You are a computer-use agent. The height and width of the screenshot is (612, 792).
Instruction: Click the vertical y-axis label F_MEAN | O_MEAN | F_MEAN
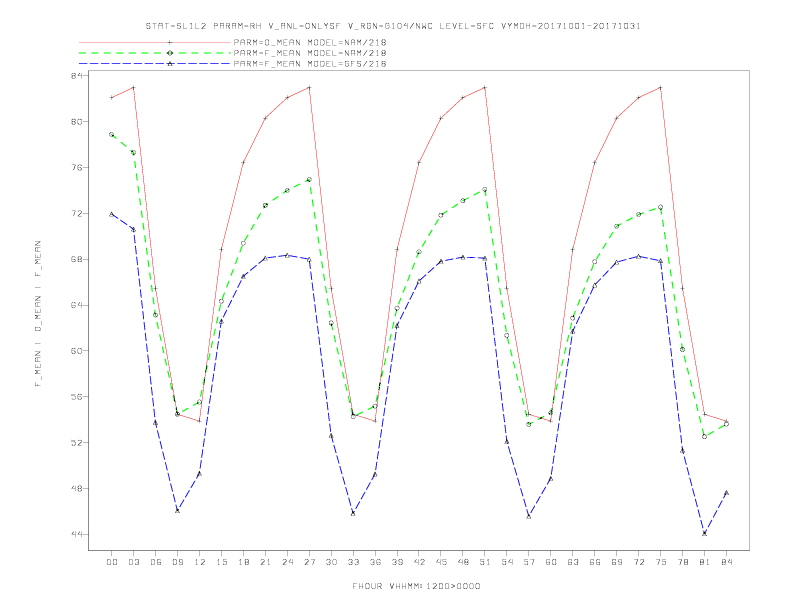tap(38, 314)
